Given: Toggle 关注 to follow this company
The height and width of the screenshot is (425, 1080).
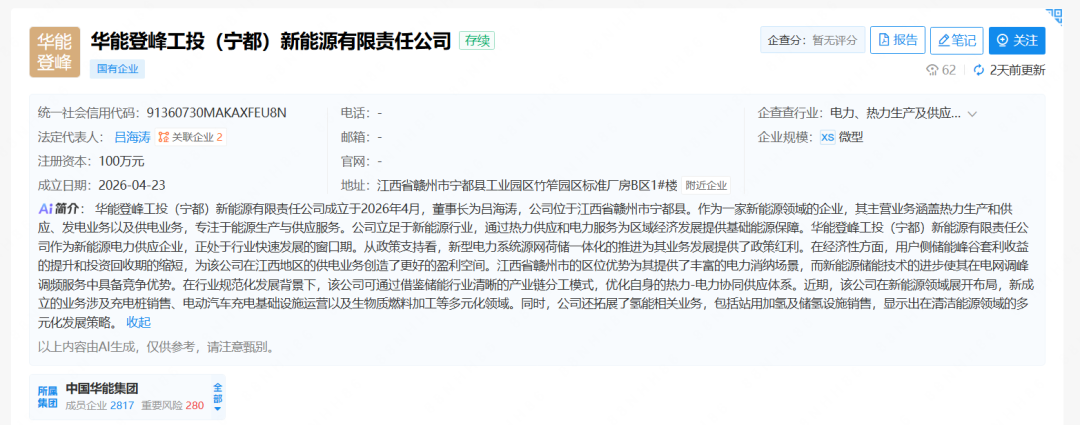Looking at the screenshot, I should pyautogui.click(x=1017, y=40).
